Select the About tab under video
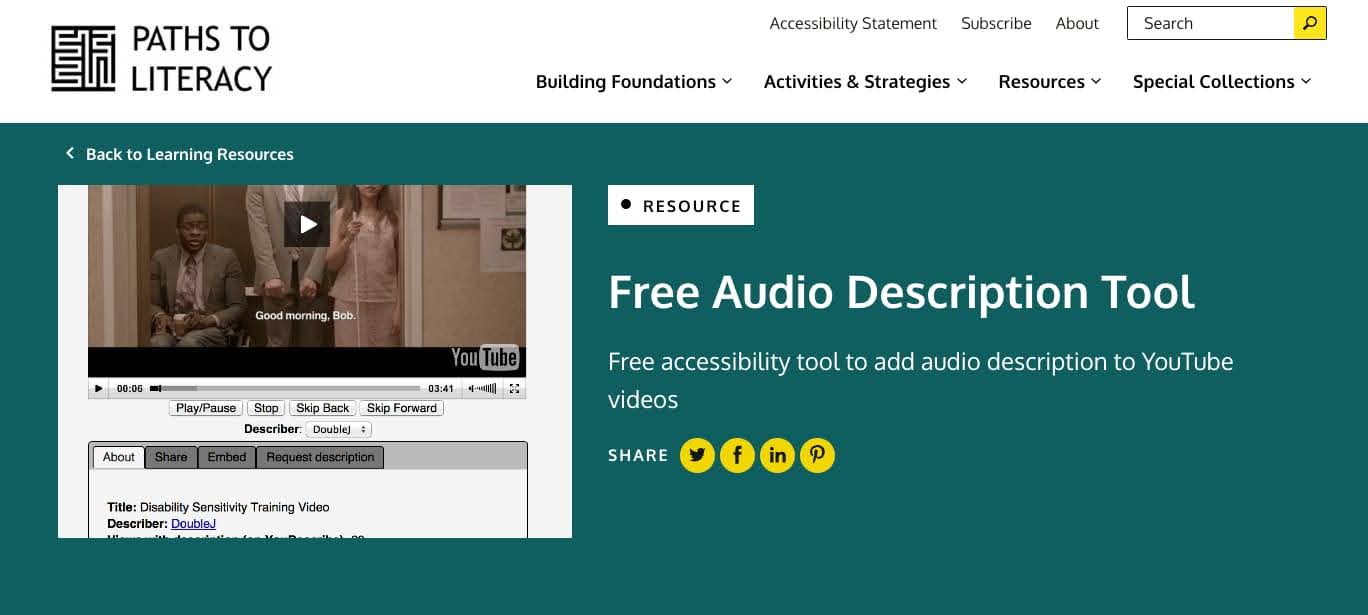This screenshot has height=615, width=1368. coord(118,457)
